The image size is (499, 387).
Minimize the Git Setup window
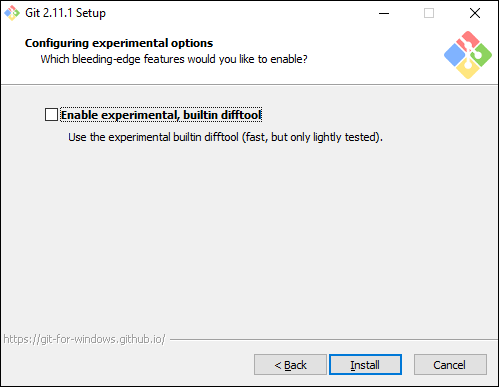click(384, 13)
